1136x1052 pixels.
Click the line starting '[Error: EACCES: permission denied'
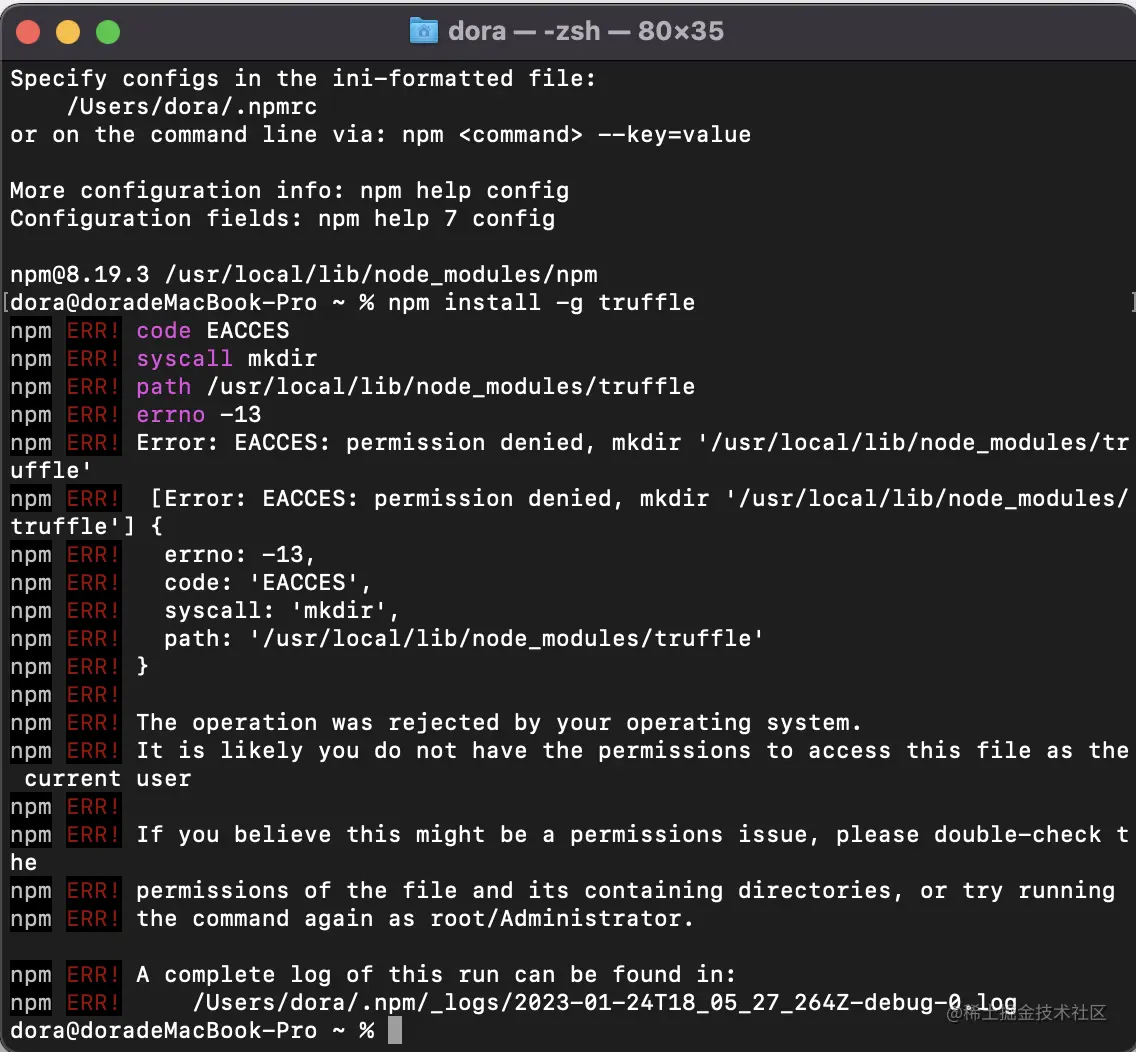(640, 498)
